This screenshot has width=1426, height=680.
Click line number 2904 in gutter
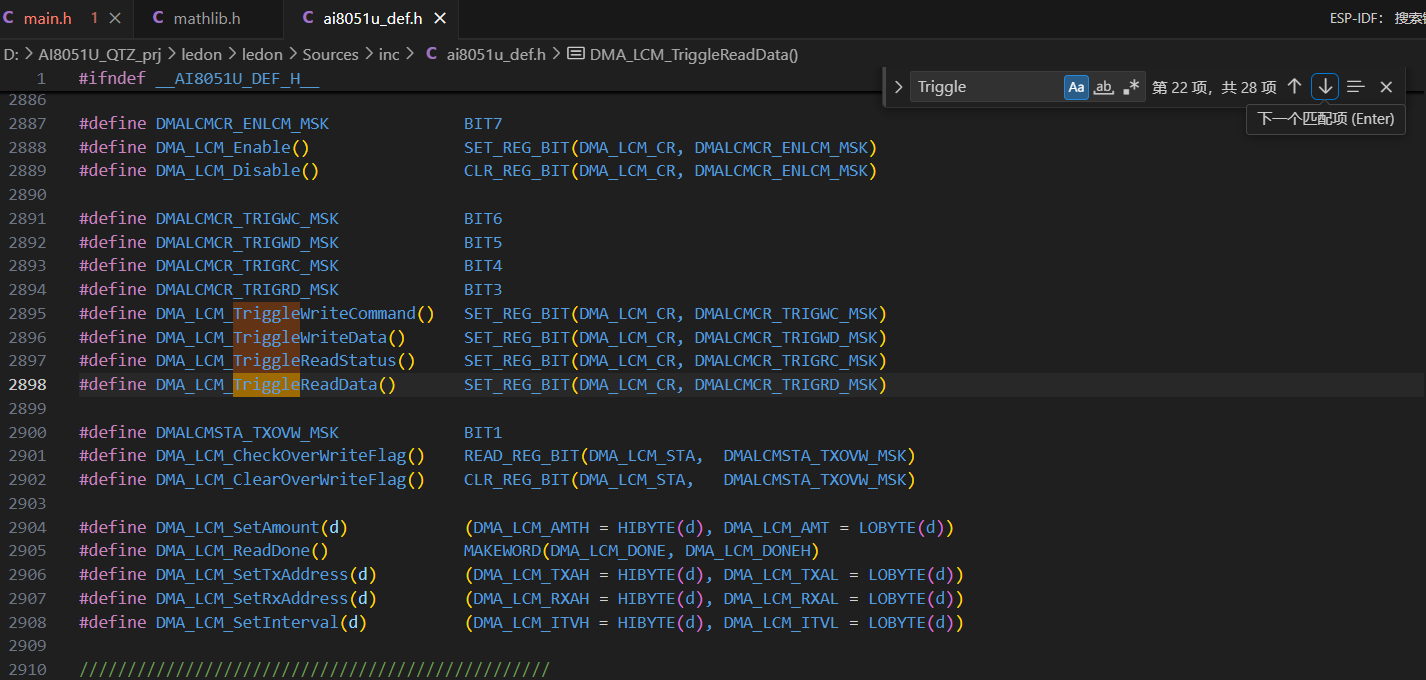[x=27, y=527]
